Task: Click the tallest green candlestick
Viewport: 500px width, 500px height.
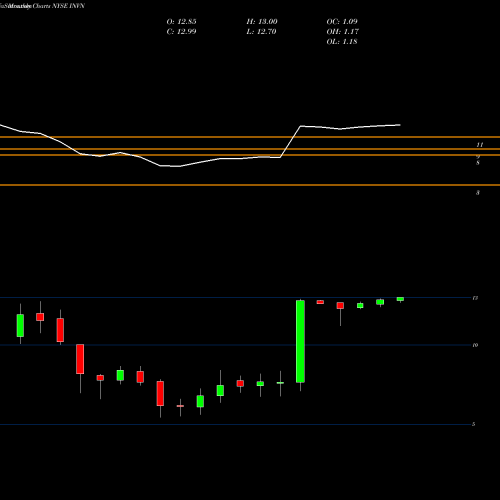Action: click(300, 341)
